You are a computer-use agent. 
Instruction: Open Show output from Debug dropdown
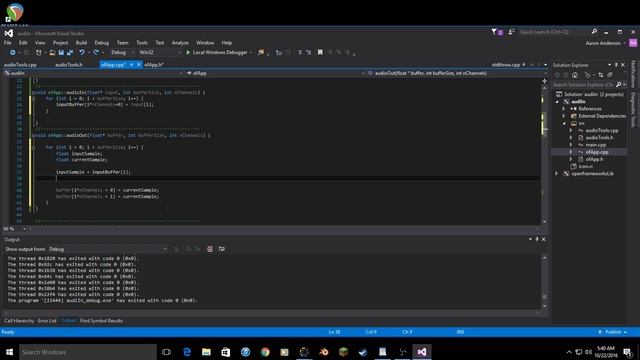(x=108, y=249)
